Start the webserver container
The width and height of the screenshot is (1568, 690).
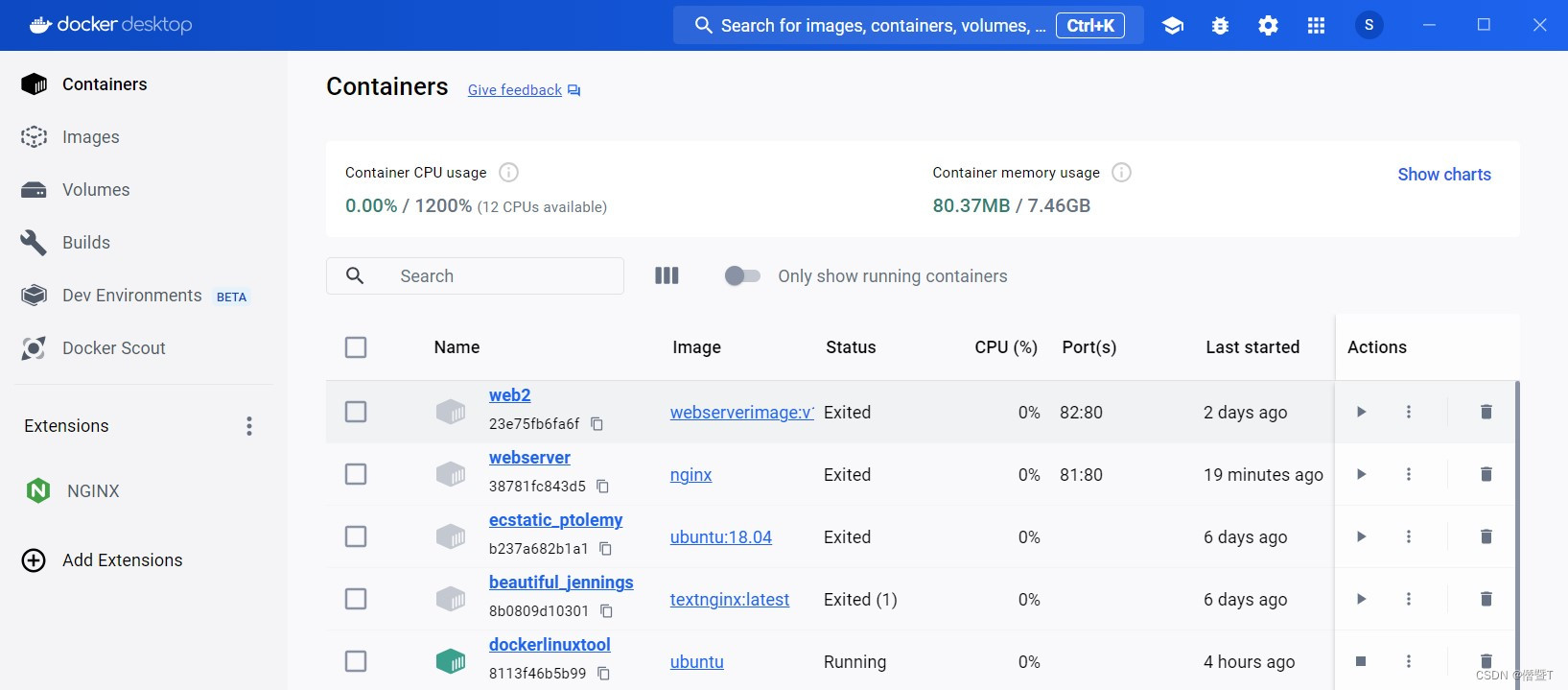click(x=1361, y=474)
